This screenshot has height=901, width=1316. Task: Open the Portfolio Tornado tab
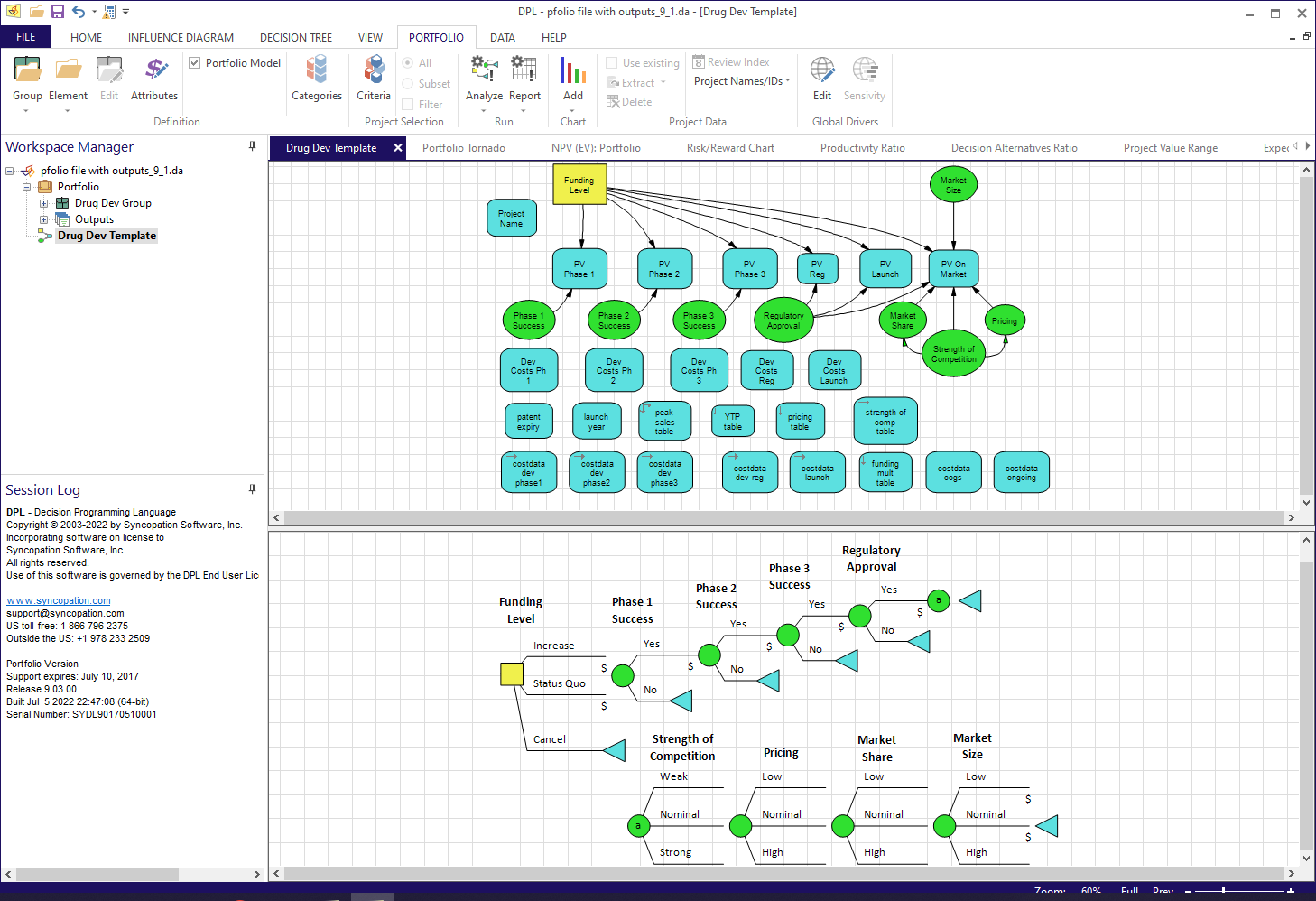pos(464,147)
